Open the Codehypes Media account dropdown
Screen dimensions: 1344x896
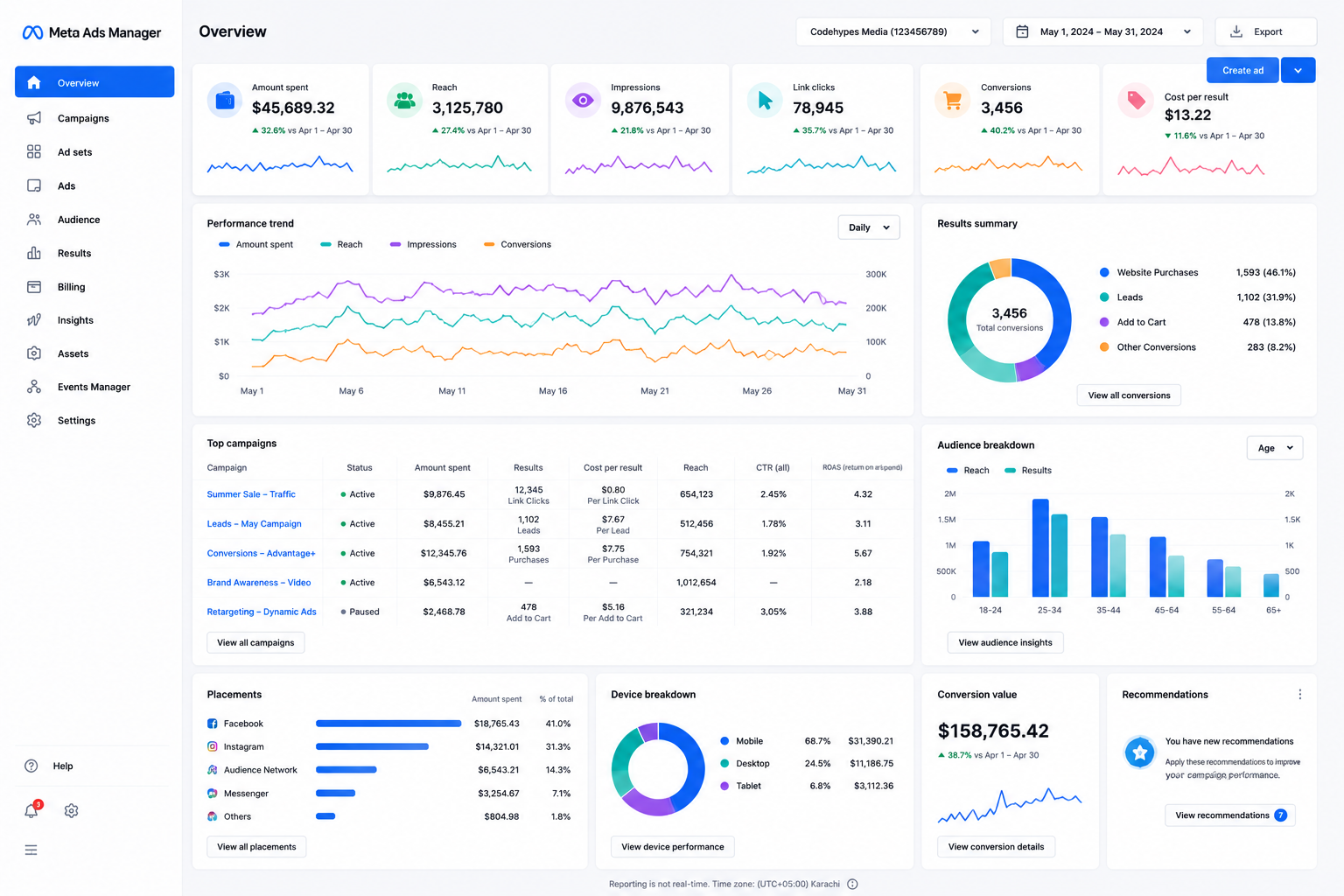(x=893, y=31)
